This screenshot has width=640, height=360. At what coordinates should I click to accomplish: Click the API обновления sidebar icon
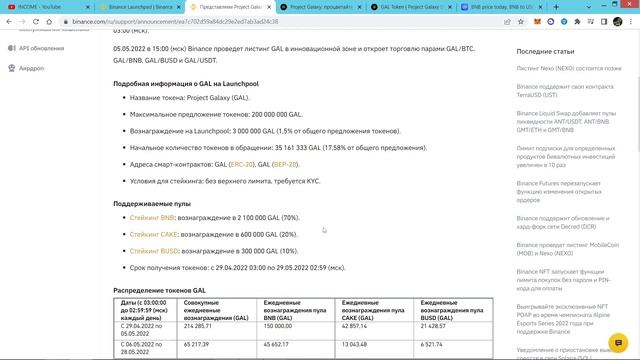11,48
